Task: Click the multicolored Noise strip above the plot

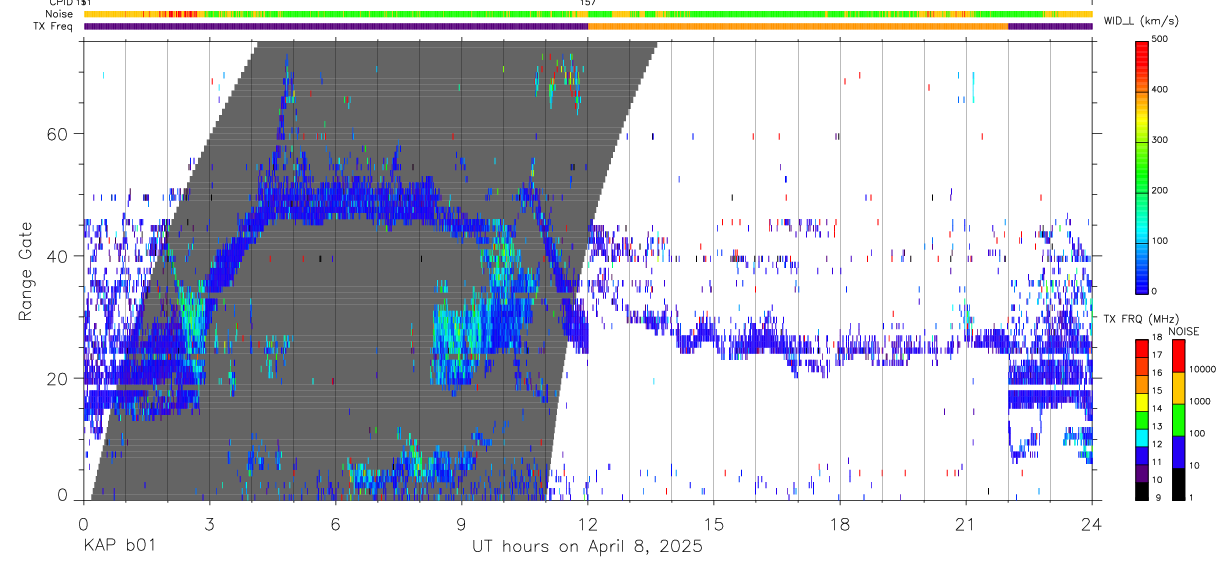Action: (x=588, y=14)
